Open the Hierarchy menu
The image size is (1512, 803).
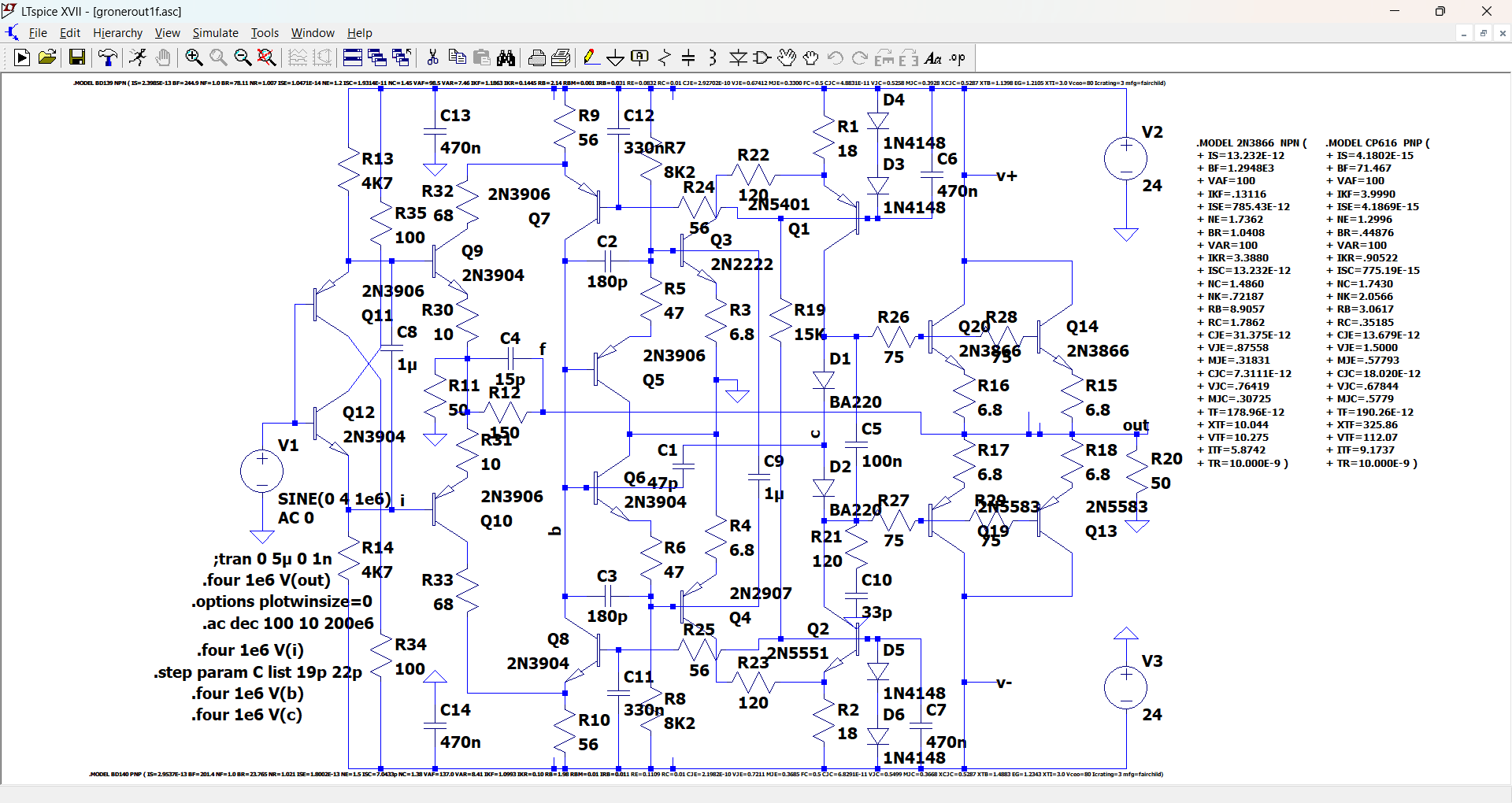[x=117, y=33]
